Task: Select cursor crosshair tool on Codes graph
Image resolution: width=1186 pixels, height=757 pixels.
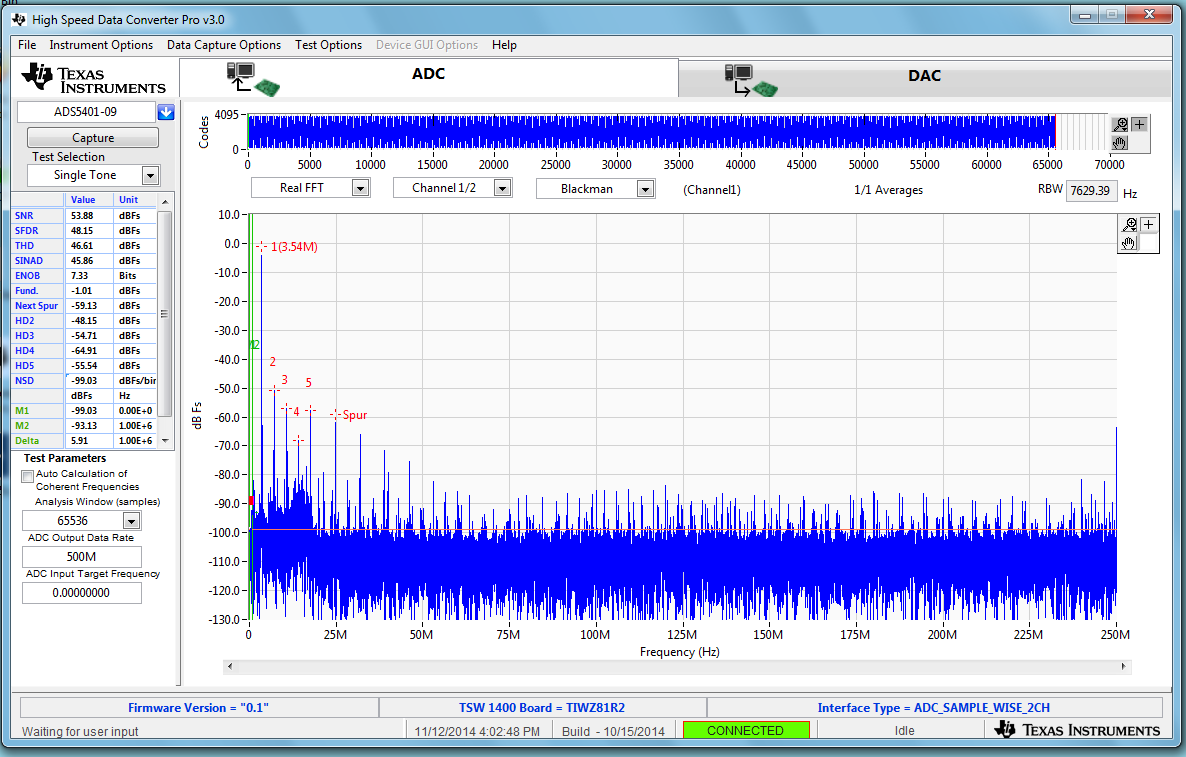Action: coord(1139,124)
